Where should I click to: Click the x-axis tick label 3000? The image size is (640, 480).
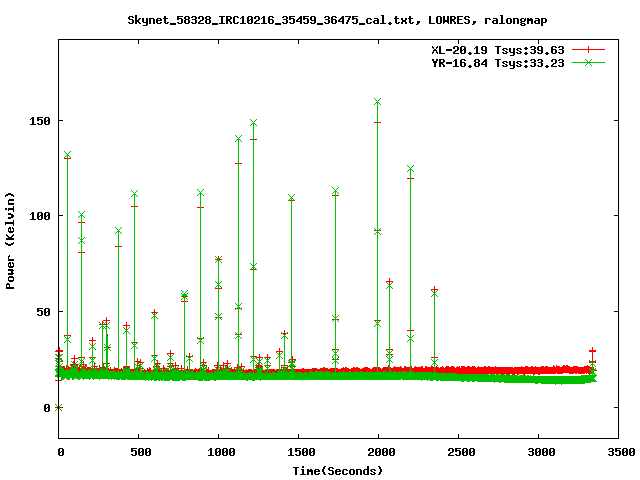[x=541, y=452]
